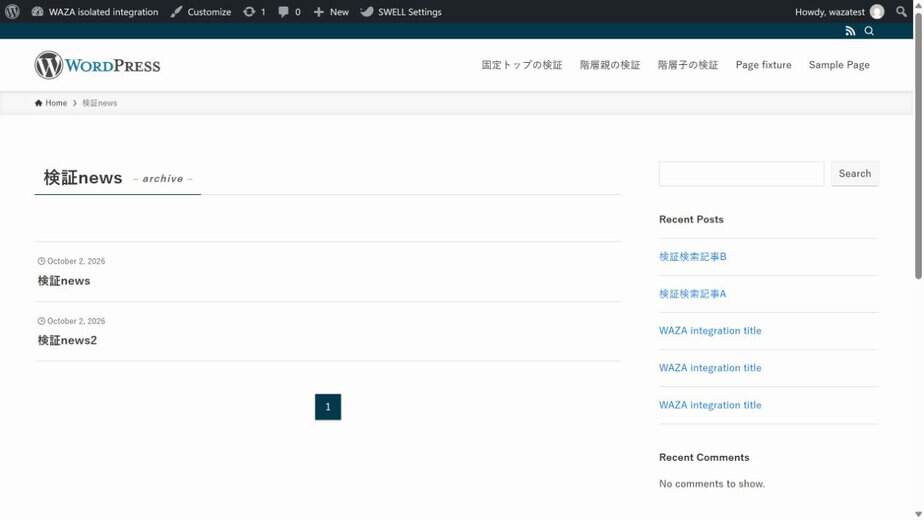The width and height of the screenshot is (924, 520).
Task: Click the No comments to show text
Action: [712, 483]
